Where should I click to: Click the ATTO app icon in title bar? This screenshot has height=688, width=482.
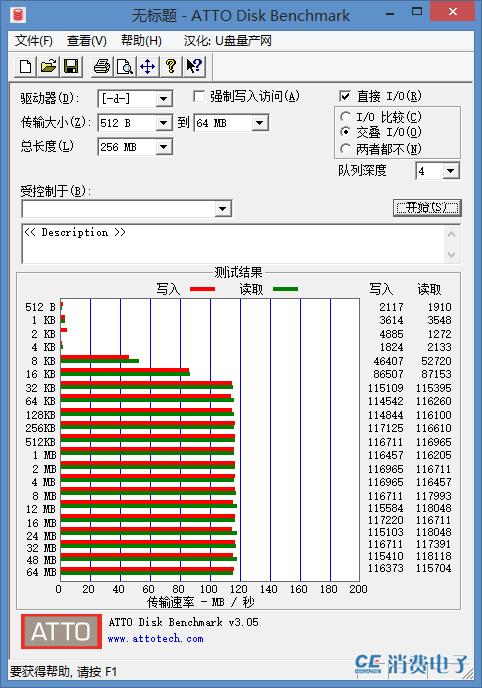click(18, 15)
